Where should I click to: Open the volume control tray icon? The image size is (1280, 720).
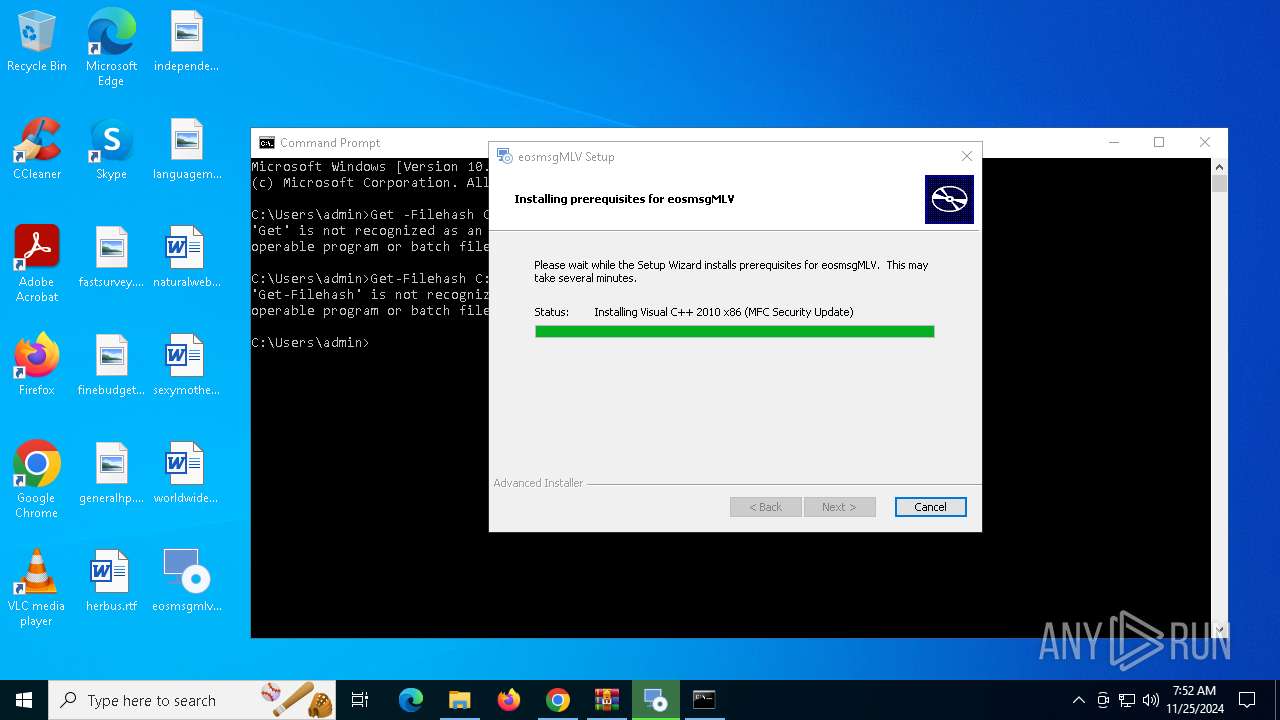(1151, 700)
